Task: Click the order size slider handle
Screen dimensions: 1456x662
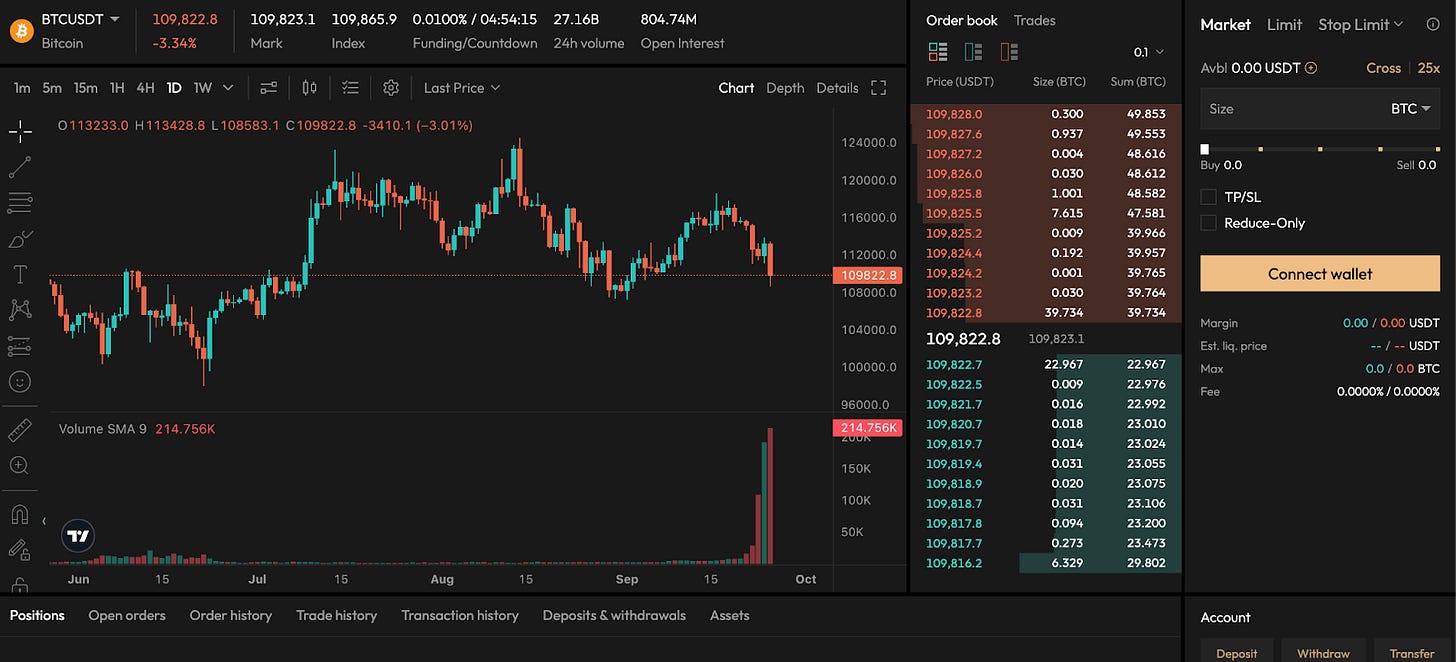Action: click(x=1205, y=149)
